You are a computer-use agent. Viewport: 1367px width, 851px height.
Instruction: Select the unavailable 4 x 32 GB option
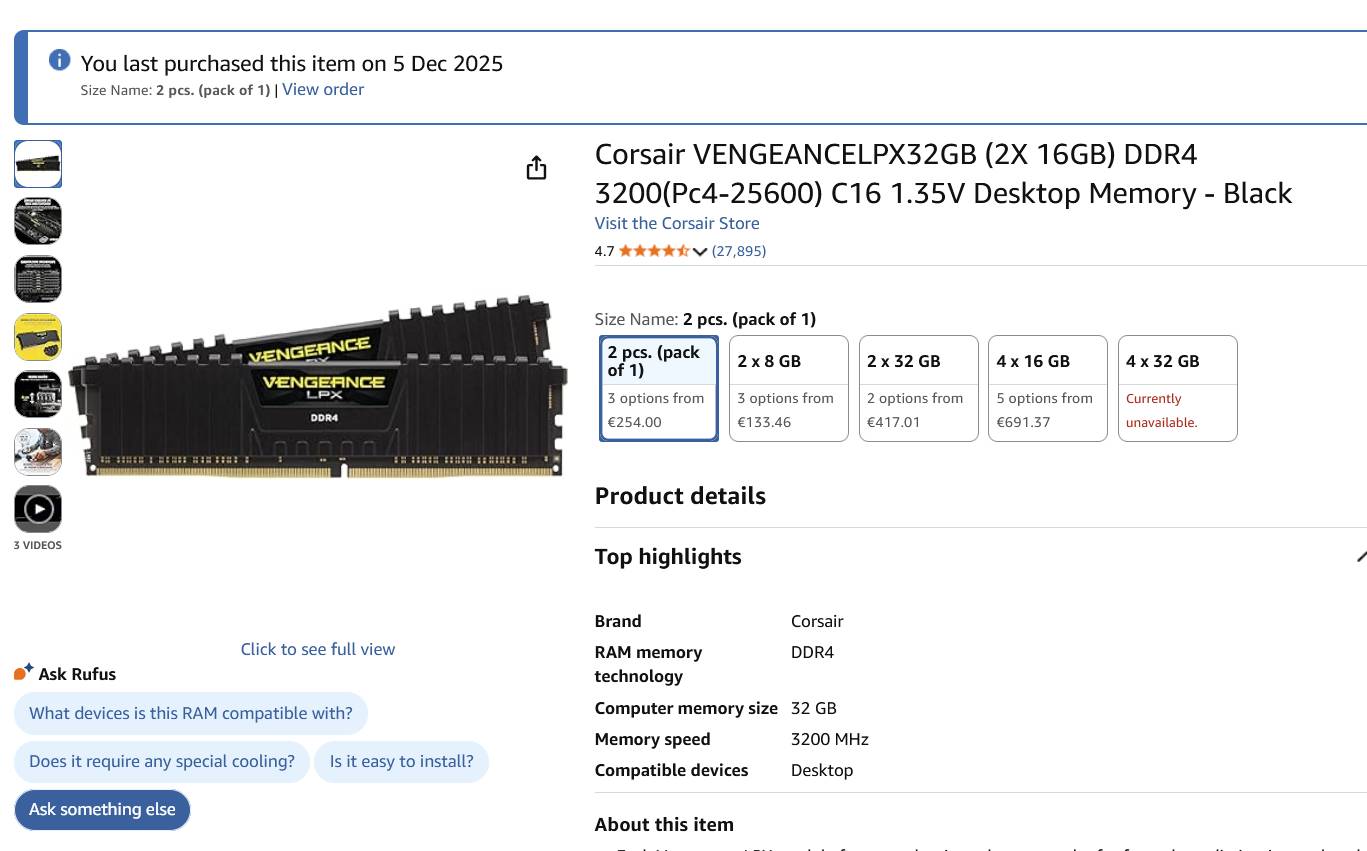(1177, 388)
